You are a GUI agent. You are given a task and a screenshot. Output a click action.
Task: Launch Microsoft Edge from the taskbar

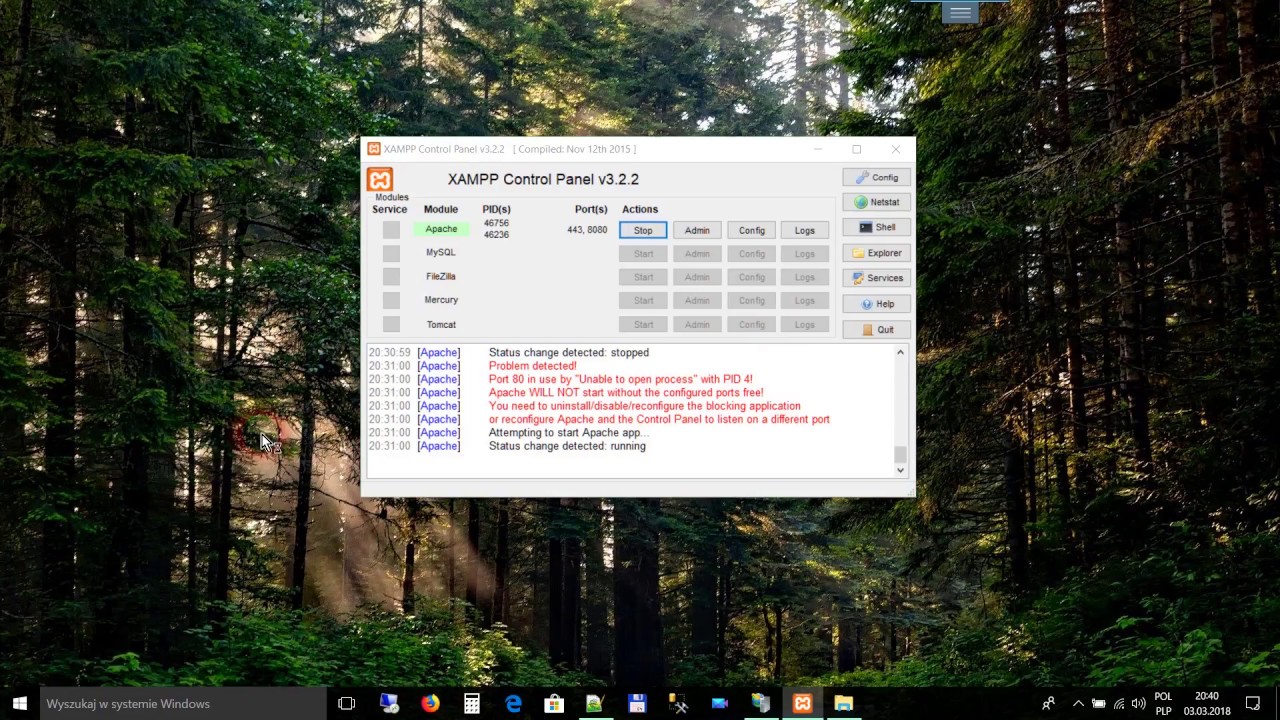click(513, 704)
